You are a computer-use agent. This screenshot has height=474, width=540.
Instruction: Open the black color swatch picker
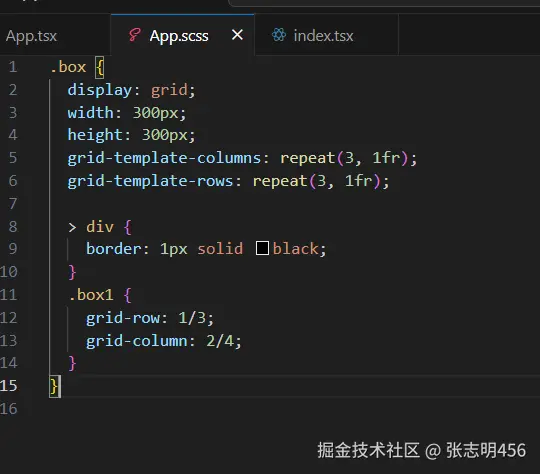262,248
